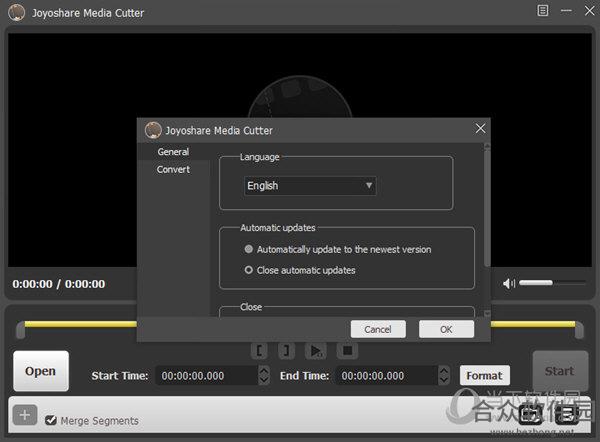The height and width of the screenshot is (442, 600).
Task: Toggle the Merge Segments checkbox
Action: tap(51, 420)
